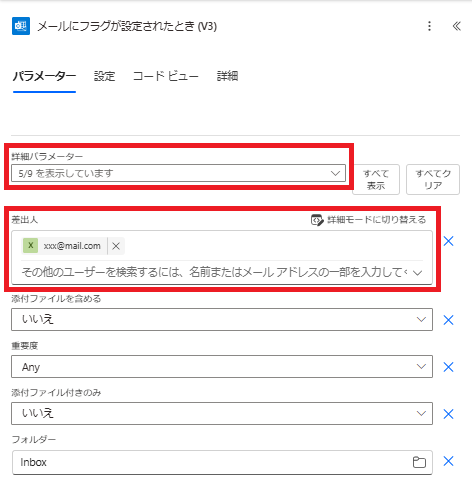Click the すべてクリア button
The image size is (472, 485).
(x=433, y=179)
